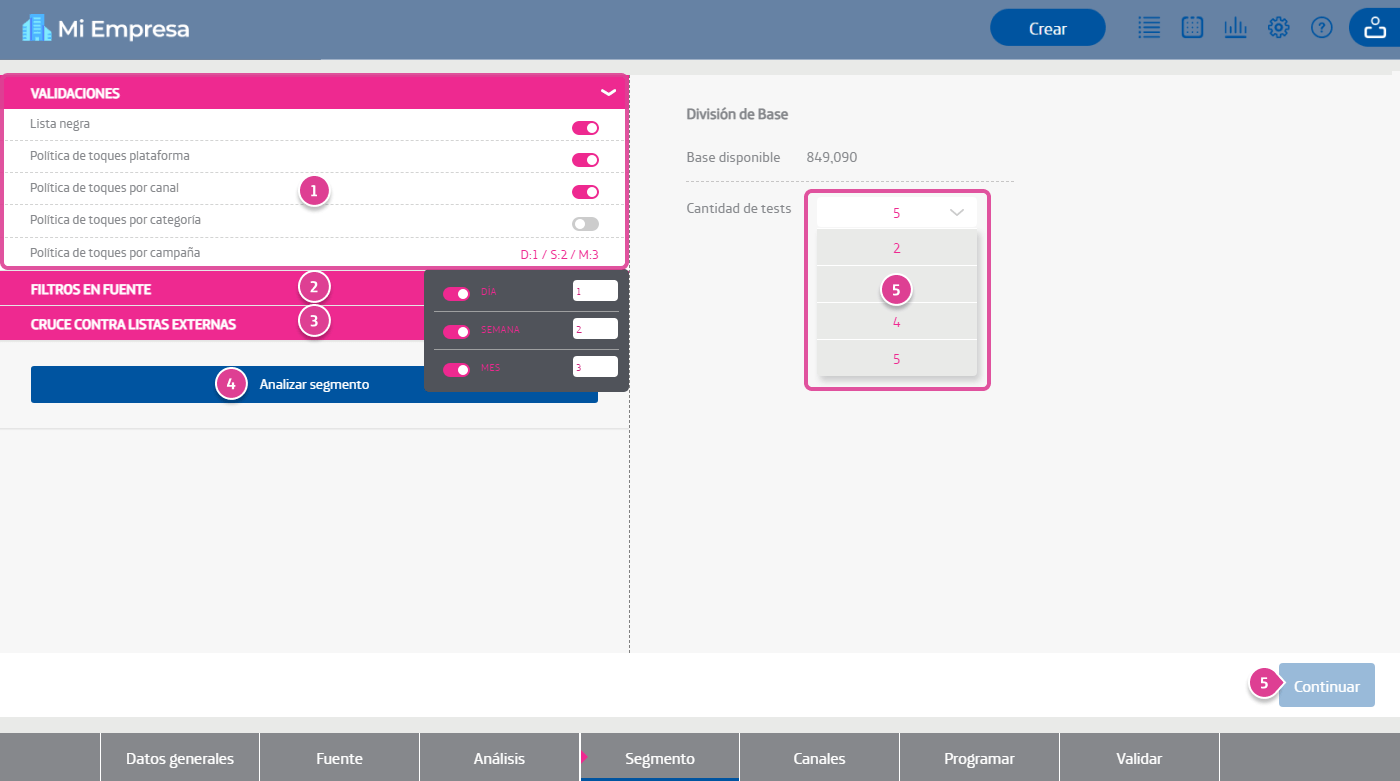Toggle the SEMANA switch in popup

(x=456, y=331)
